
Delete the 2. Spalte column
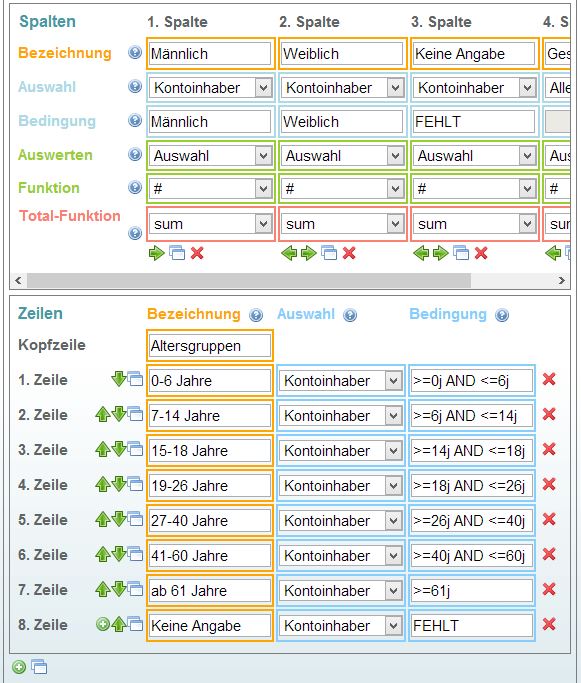pos(349,253)
